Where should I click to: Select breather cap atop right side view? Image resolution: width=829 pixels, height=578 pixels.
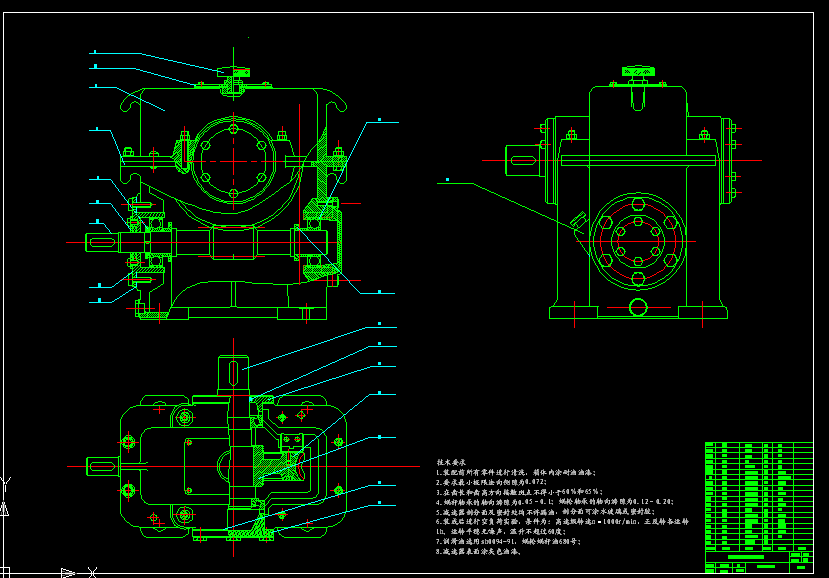639,72
